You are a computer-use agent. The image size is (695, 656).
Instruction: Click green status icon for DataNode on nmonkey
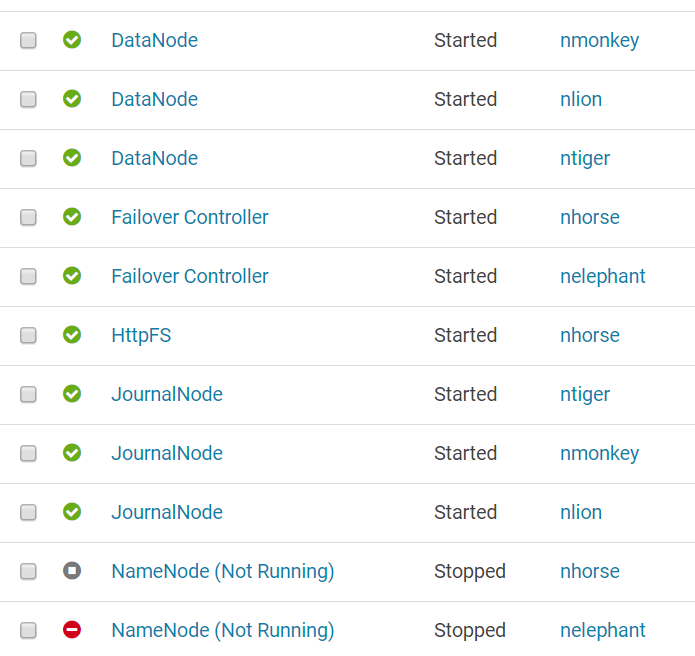(72, 40)
